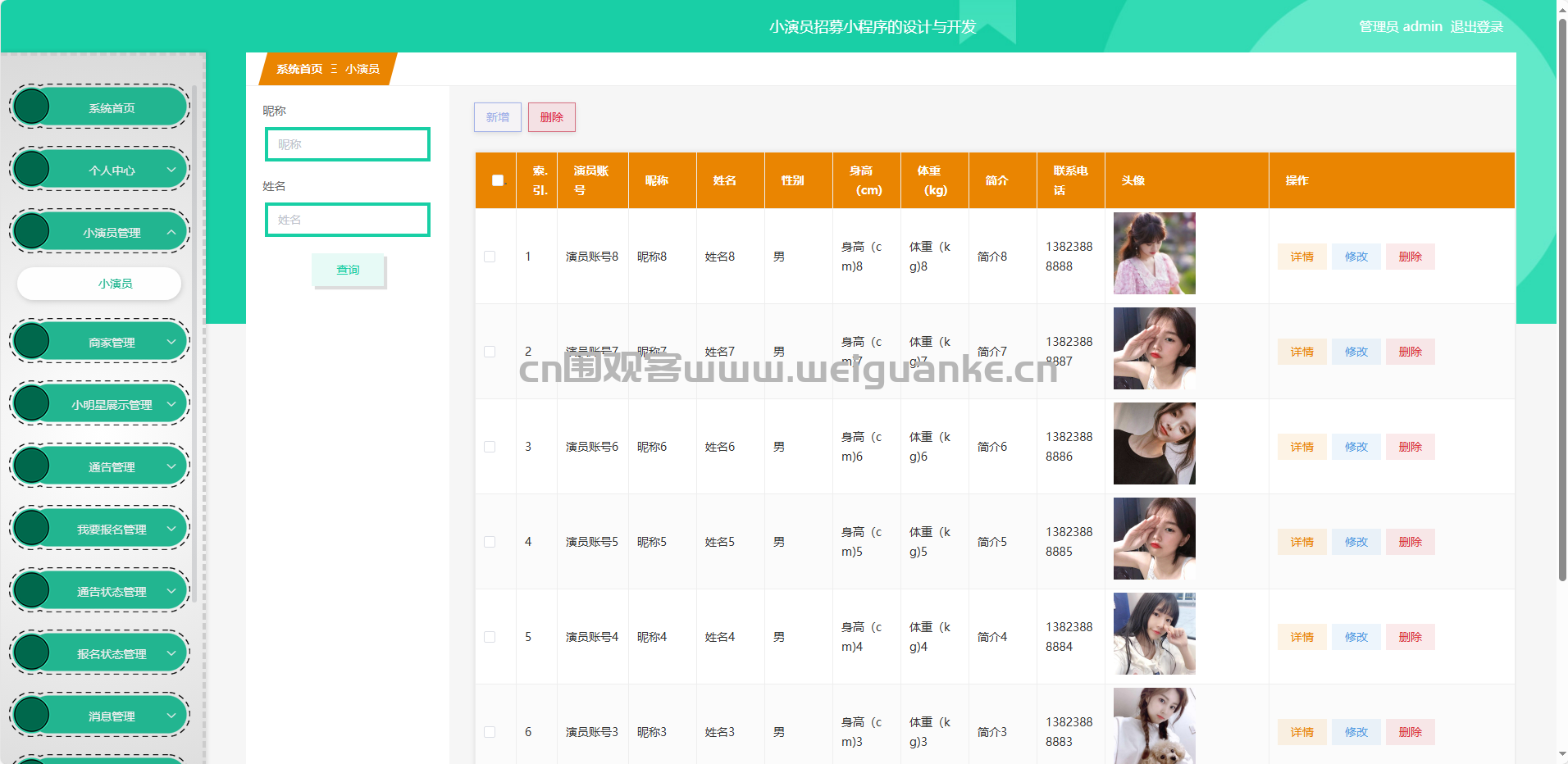The image size is (1568, 764).
Task: Click the dark circle icon on 报名状态管理
Action: tap(32, 653)
